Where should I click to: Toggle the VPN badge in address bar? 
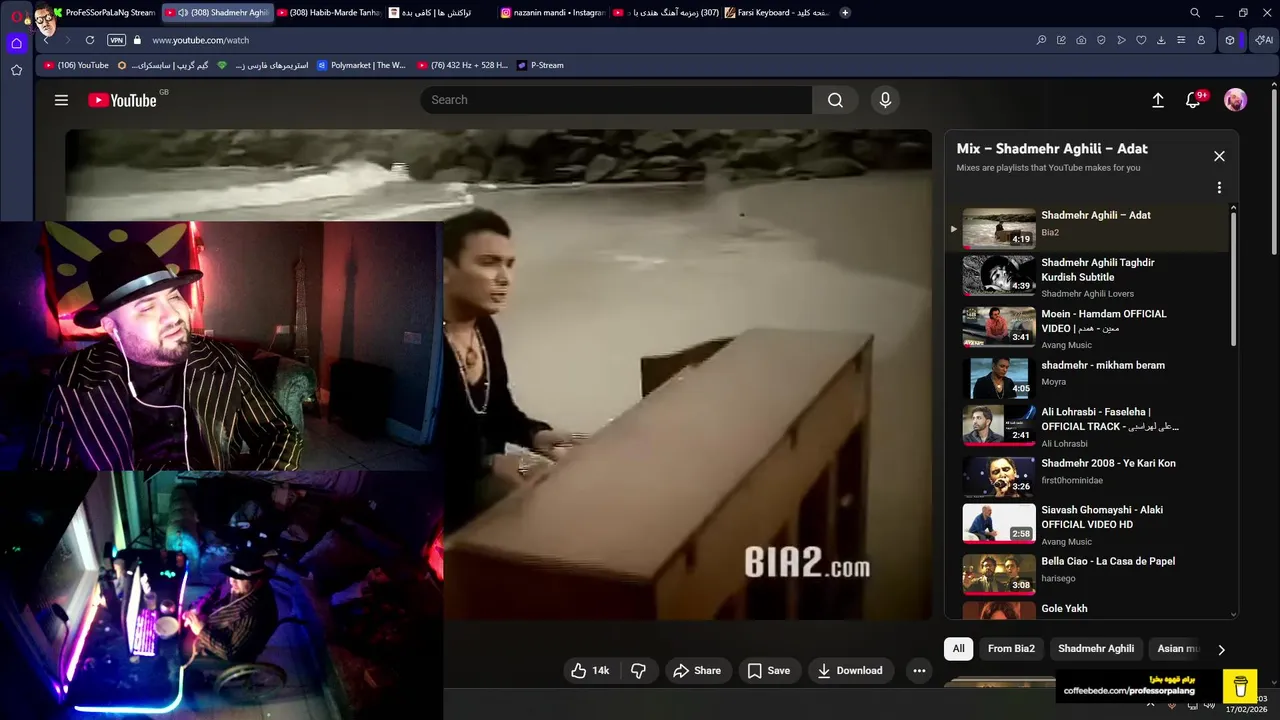(x=116, y=40)
